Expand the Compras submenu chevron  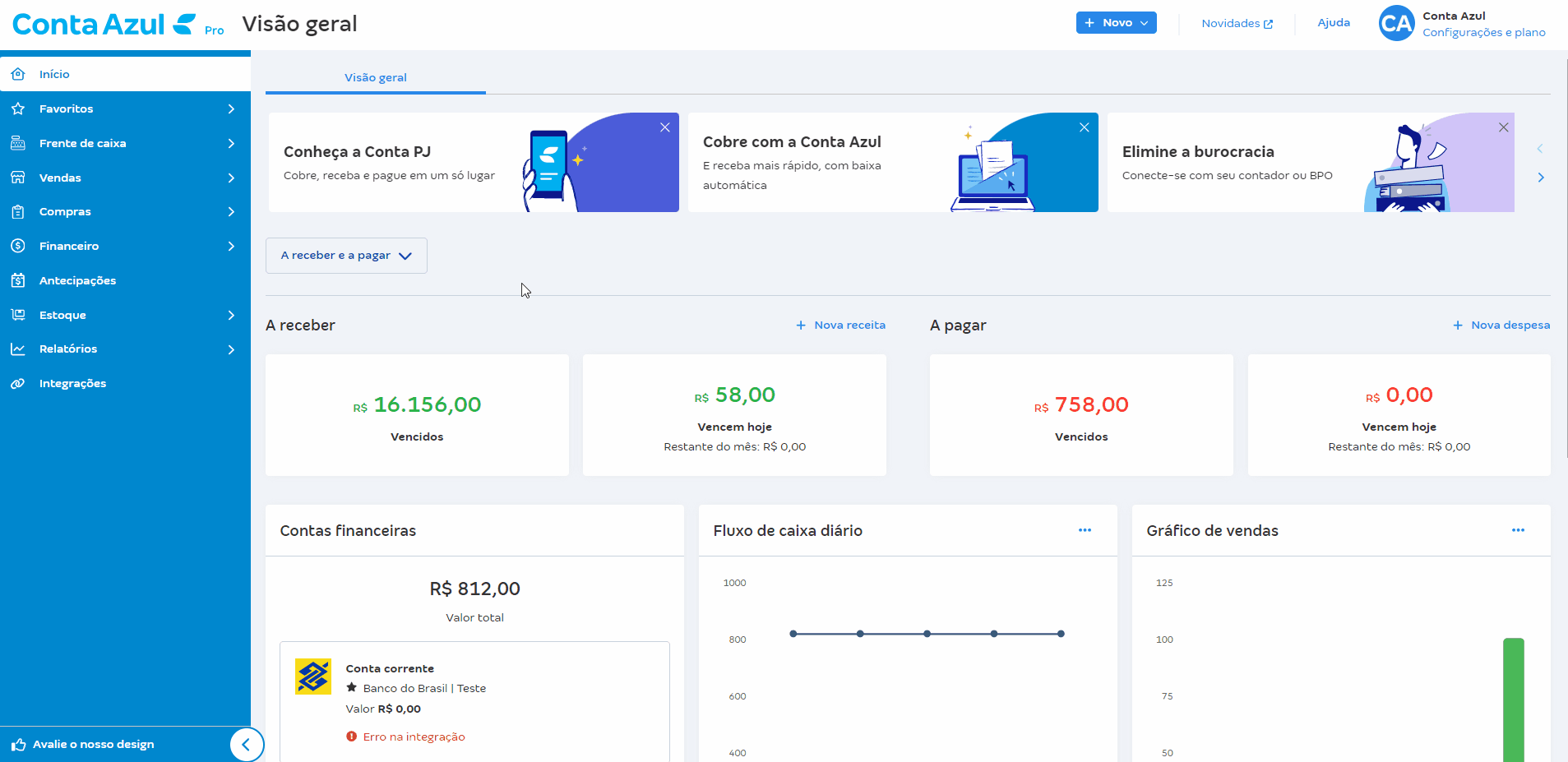[x=231, y=211]
